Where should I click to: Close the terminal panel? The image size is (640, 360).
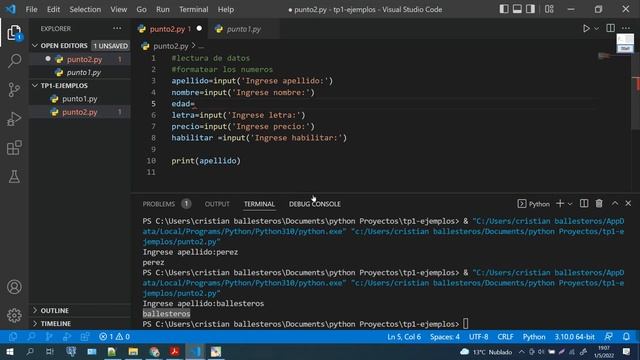[x=628, y=203]
